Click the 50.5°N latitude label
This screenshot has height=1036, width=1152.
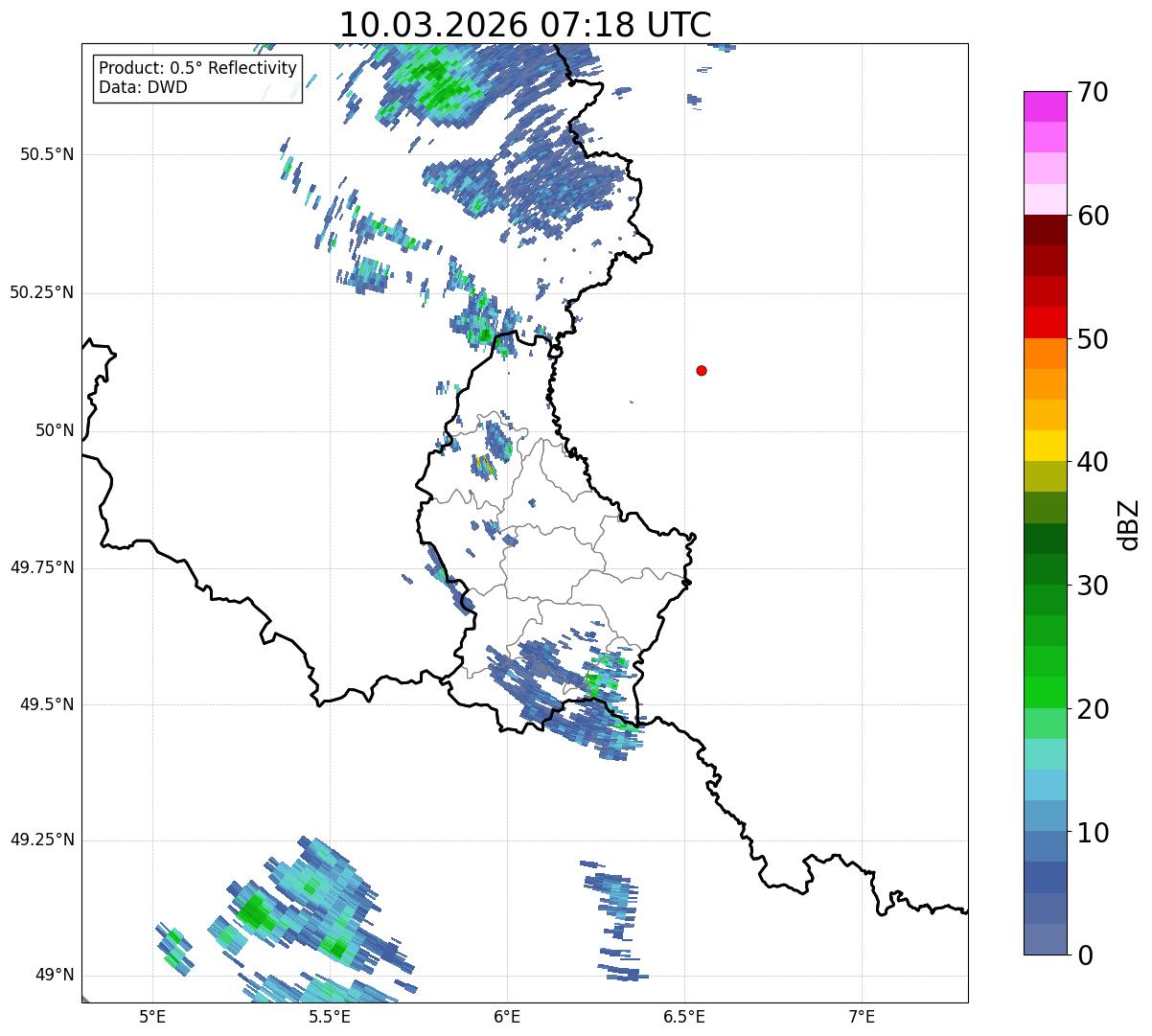46,155
